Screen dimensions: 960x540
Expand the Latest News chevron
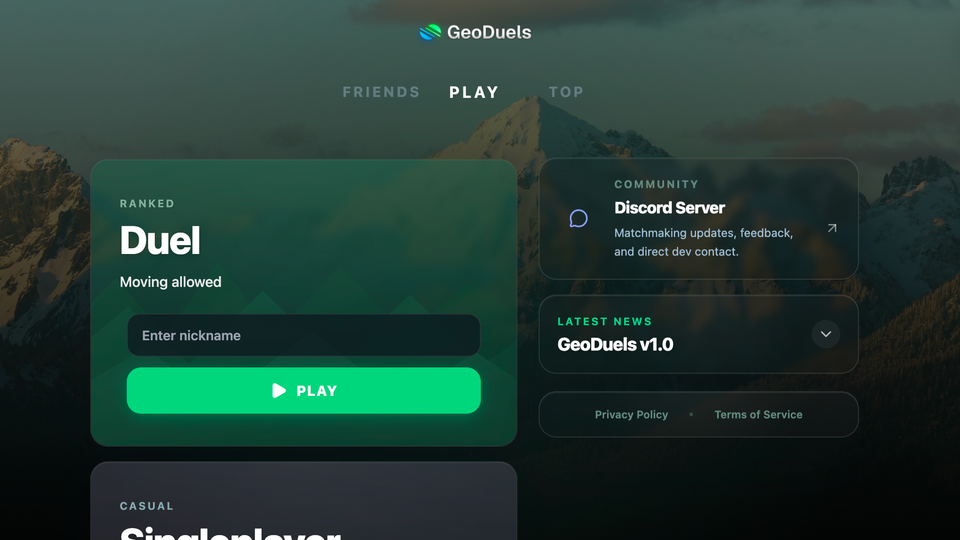tap(826, 334)
